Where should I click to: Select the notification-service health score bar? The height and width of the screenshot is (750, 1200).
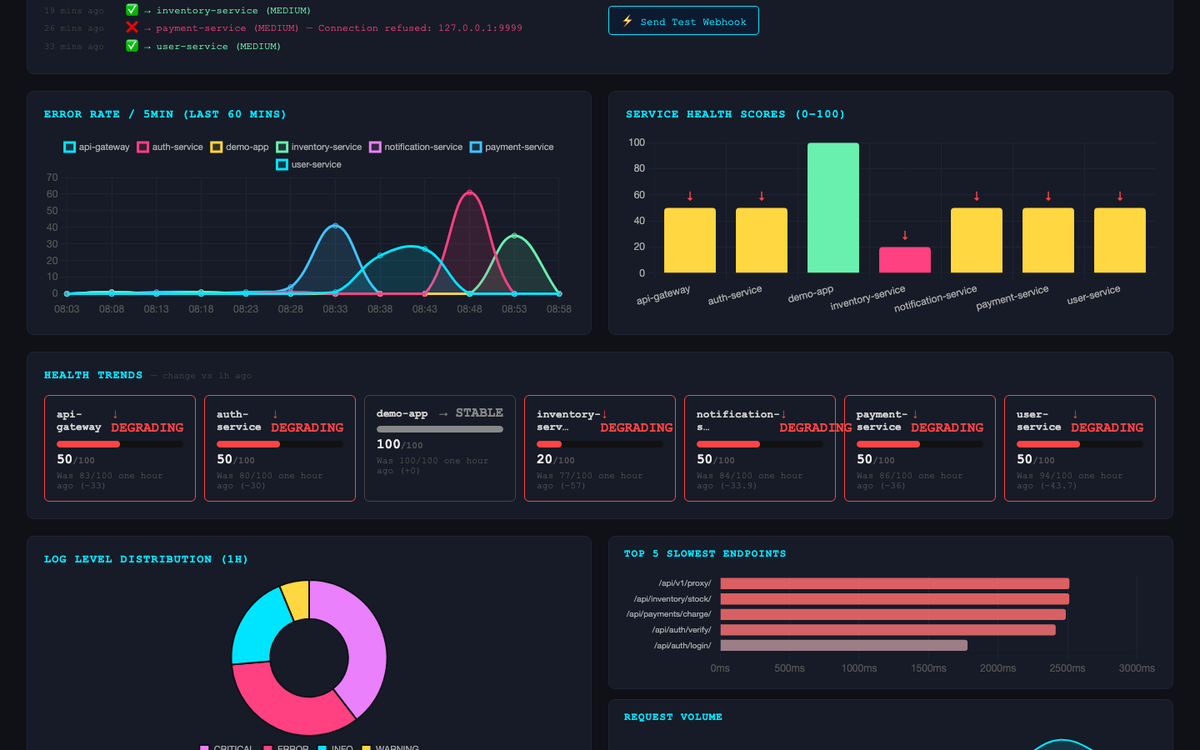click(x=977, y=240)
